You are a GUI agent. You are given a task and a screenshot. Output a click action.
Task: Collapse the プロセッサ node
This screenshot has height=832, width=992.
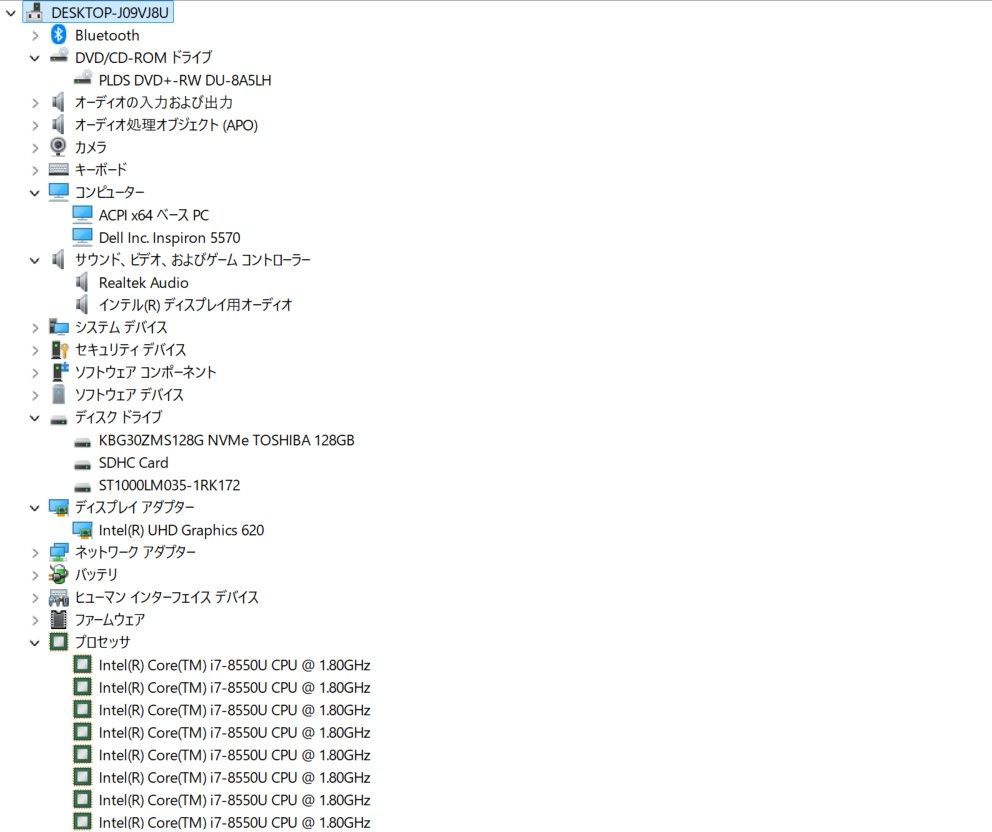(35, 642)
